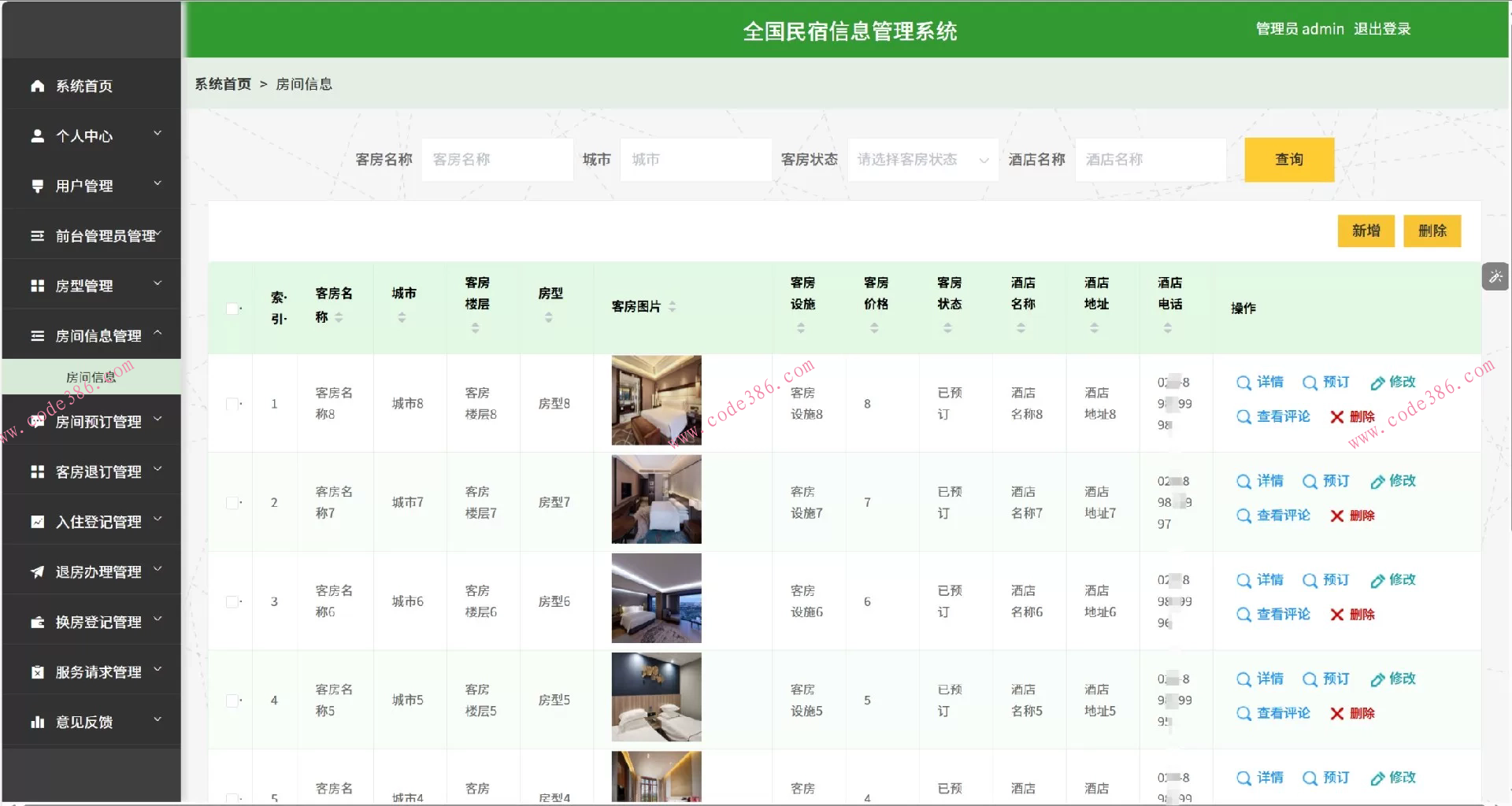Check the checkbox for row 1
The width and height of the screenshot is (1512, 806).
point(232,404)
